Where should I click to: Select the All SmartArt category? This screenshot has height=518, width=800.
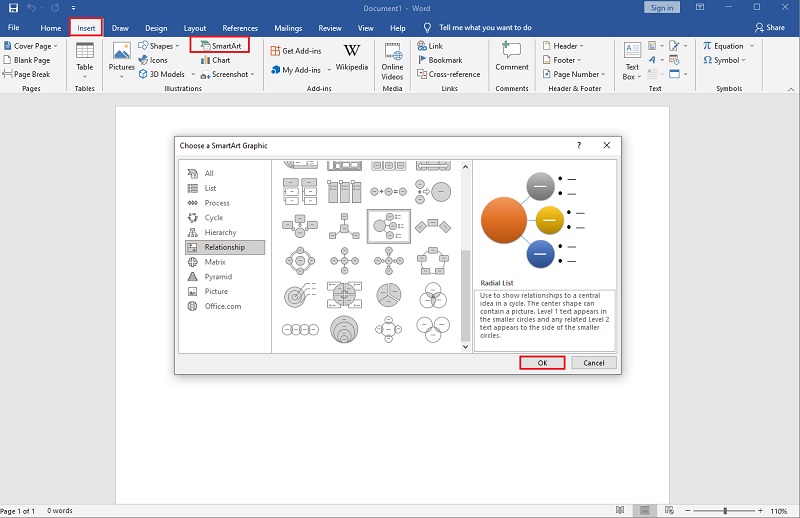225,173
